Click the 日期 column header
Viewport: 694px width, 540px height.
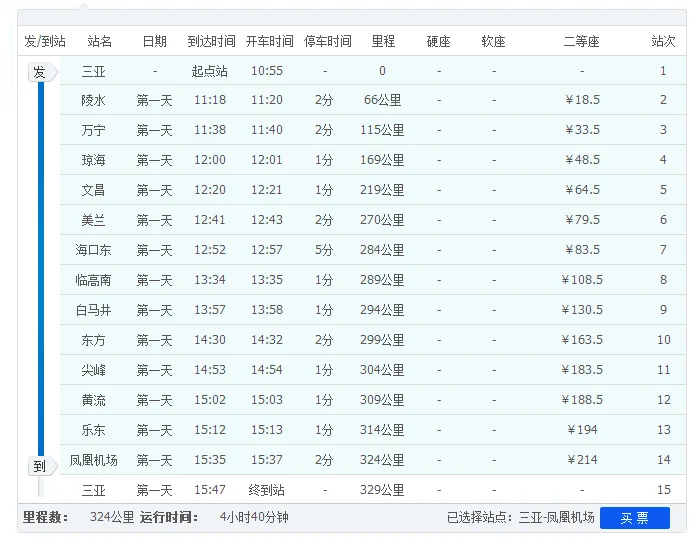pos(154,41)
